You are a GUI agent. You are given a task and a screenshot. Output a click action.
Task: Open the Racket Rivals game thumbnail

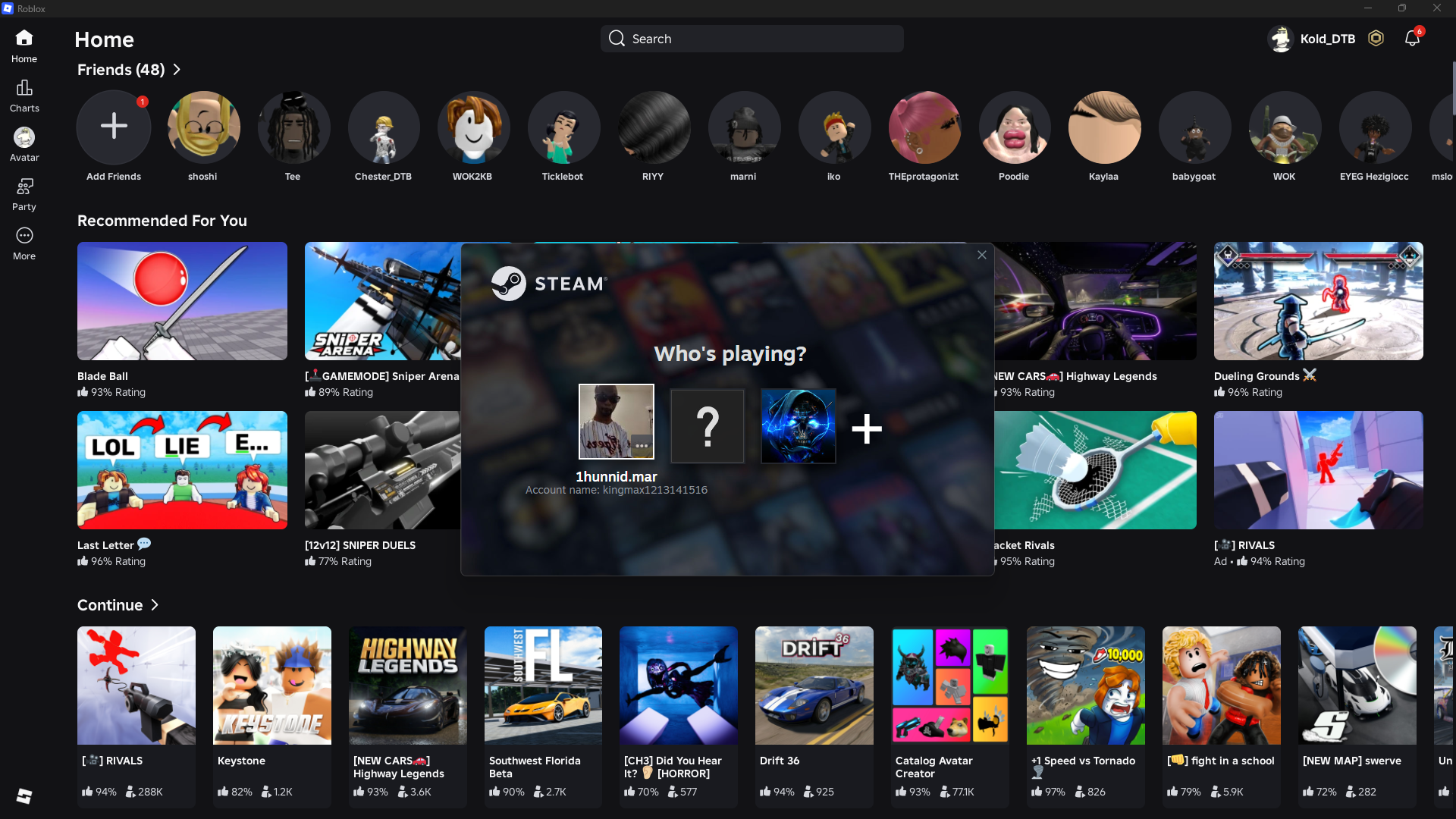point(1096,470)
